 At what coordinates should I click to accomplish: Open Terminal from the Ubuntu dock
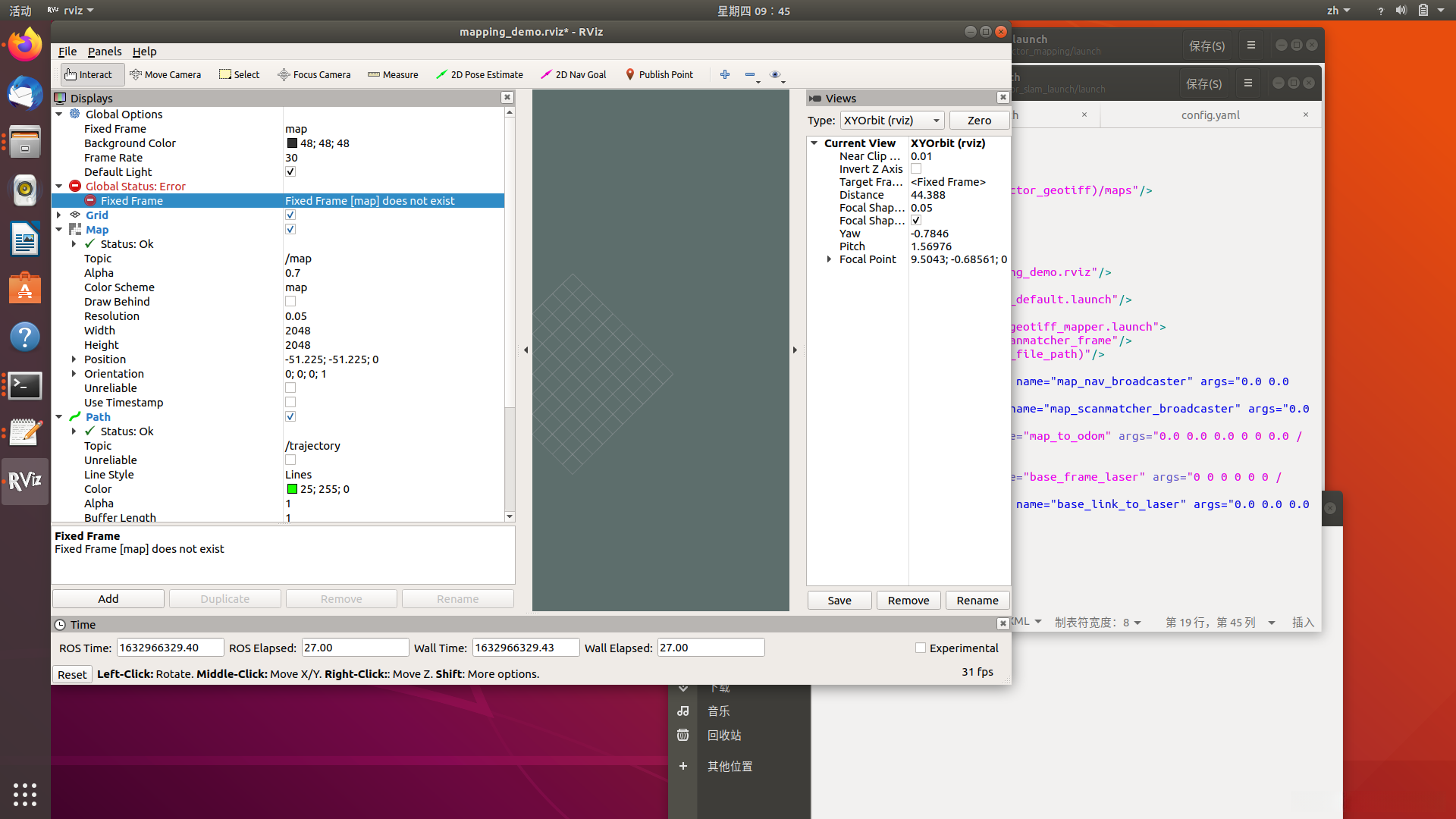[x=25, y=386]
